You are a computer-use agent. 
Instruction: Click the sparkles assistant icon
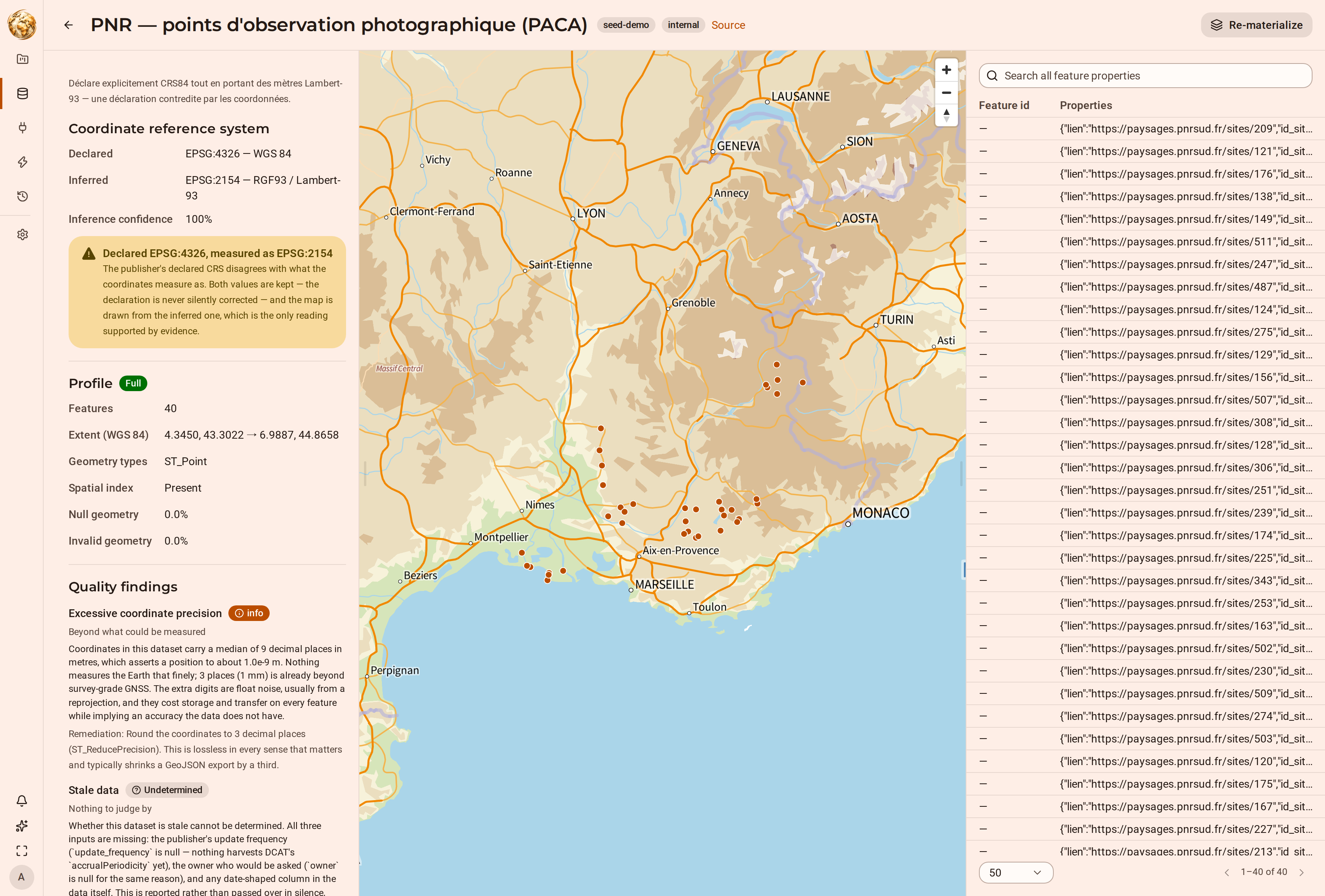[22, 826]
